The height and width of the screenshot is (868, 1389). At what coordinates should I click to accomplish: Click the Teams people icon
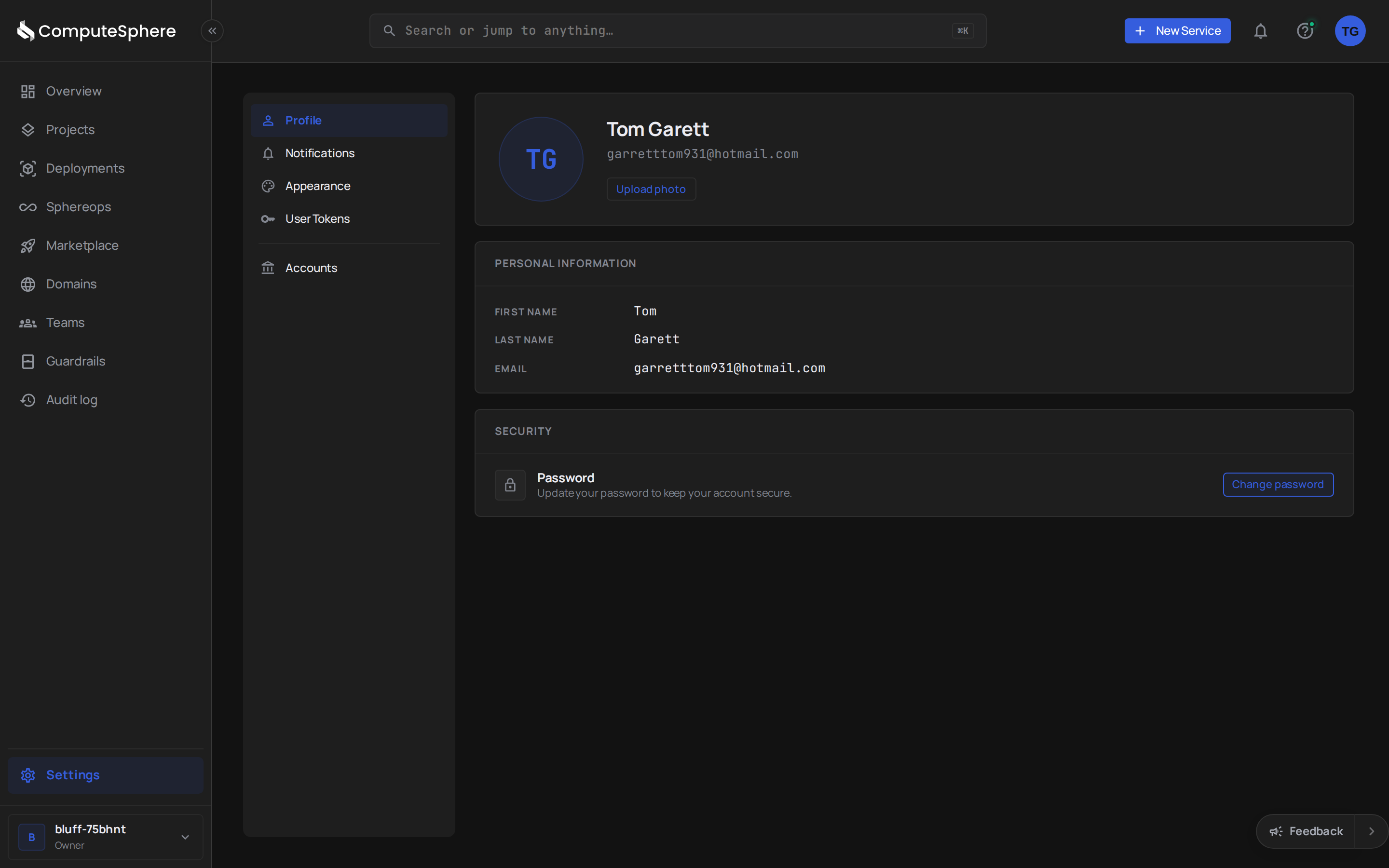pyautogui.click(x=28, y=323)
